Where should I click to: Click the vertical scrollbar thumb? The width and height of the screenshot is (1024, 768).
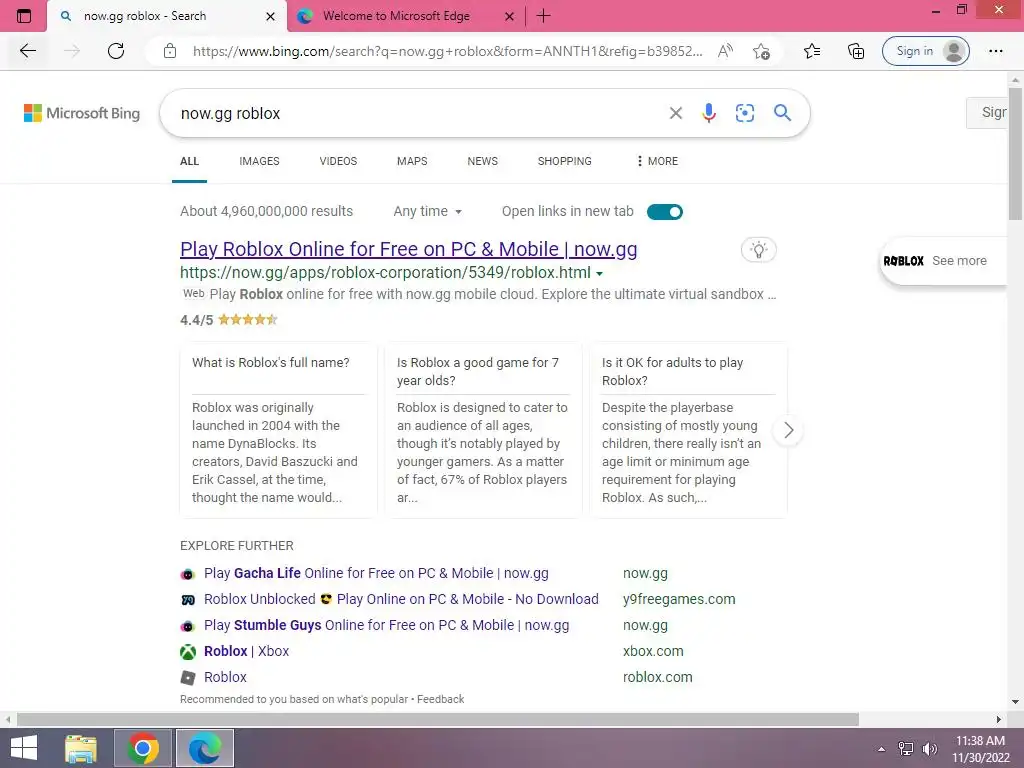tap(1015, 153)
